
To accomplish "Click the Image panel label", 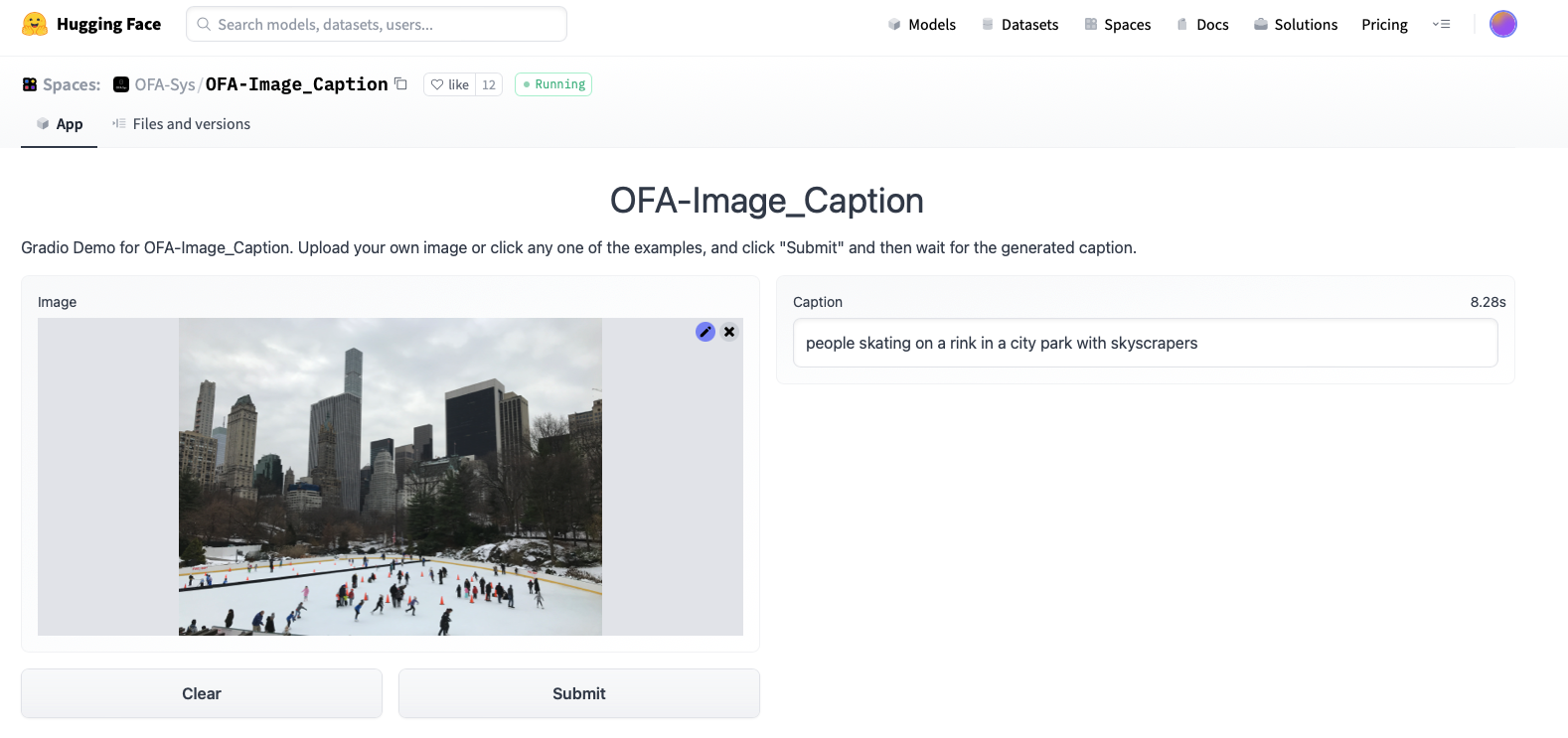I will point(57,302).
